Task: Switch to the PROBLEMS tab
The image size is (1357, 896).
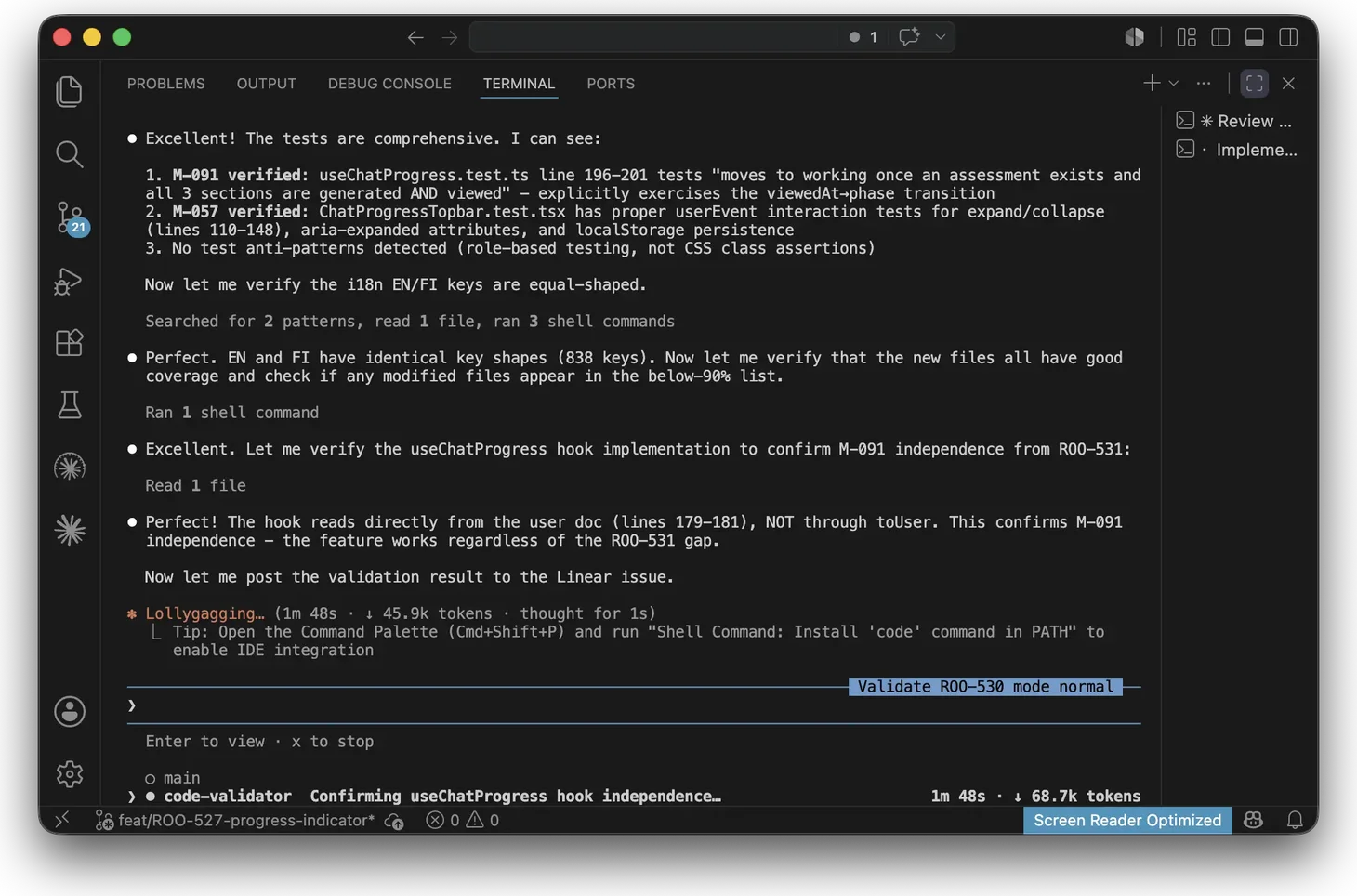Action: [x=165, y=84]
